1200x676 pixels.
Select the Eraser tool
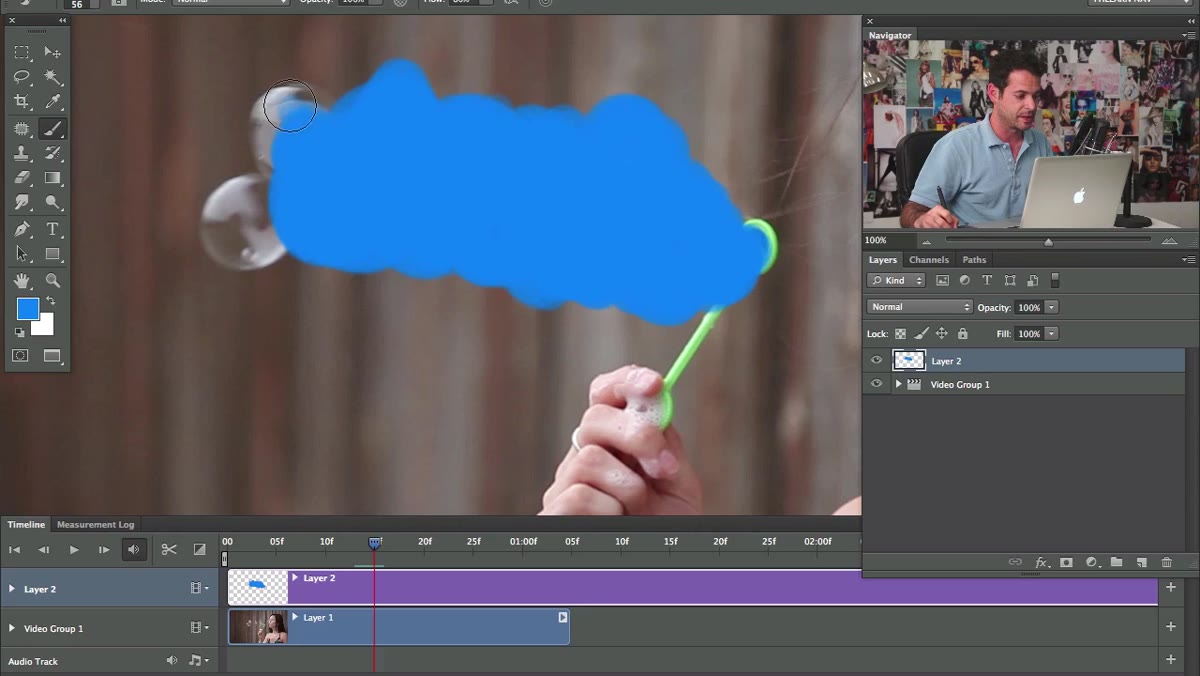[22, 178]
